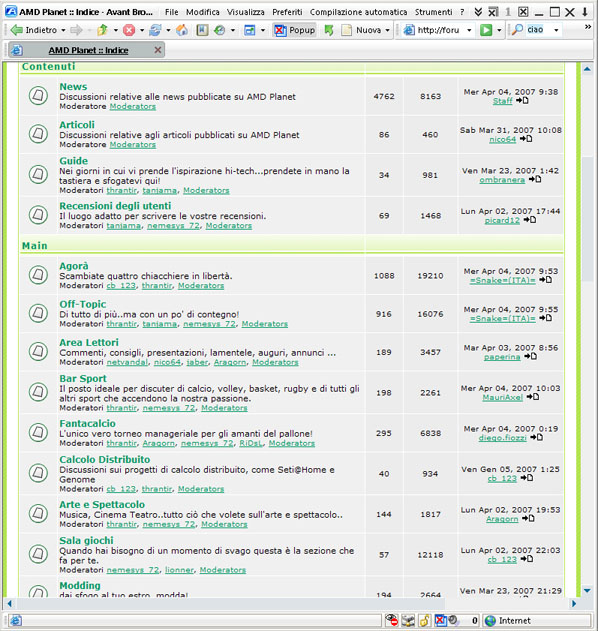Expand the search engine dropdown arrow
This screenshot has height=631, width=598.
click(556, 30)
